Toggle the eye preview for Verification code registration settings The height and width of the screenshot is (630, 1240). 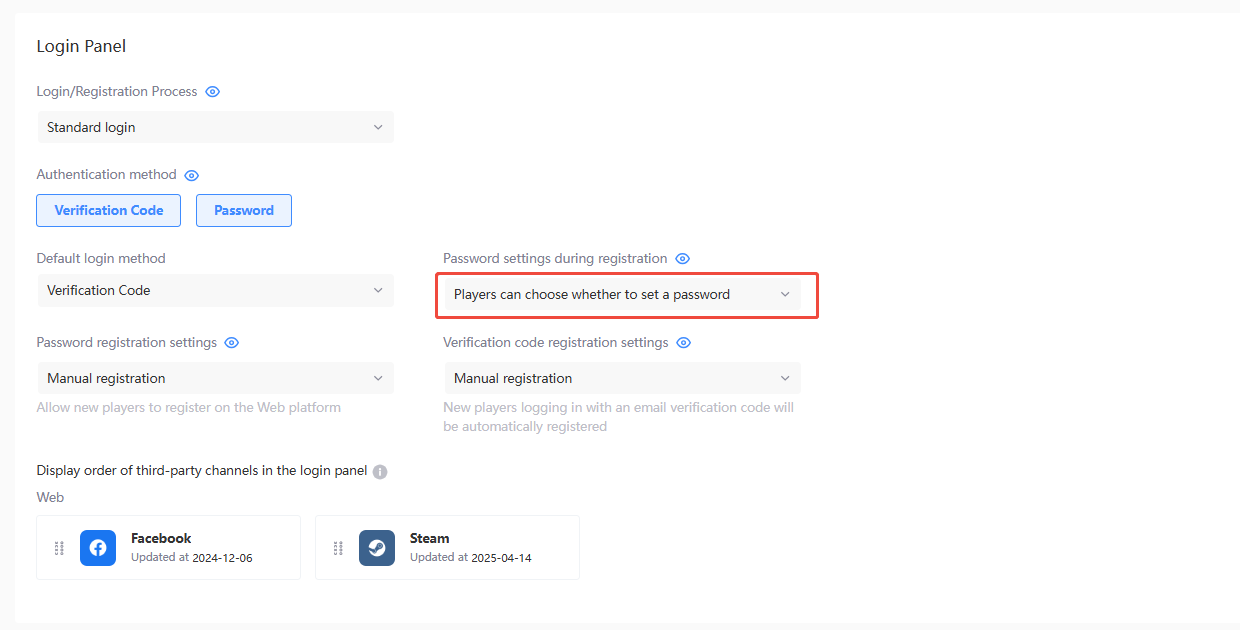(683, 342)
